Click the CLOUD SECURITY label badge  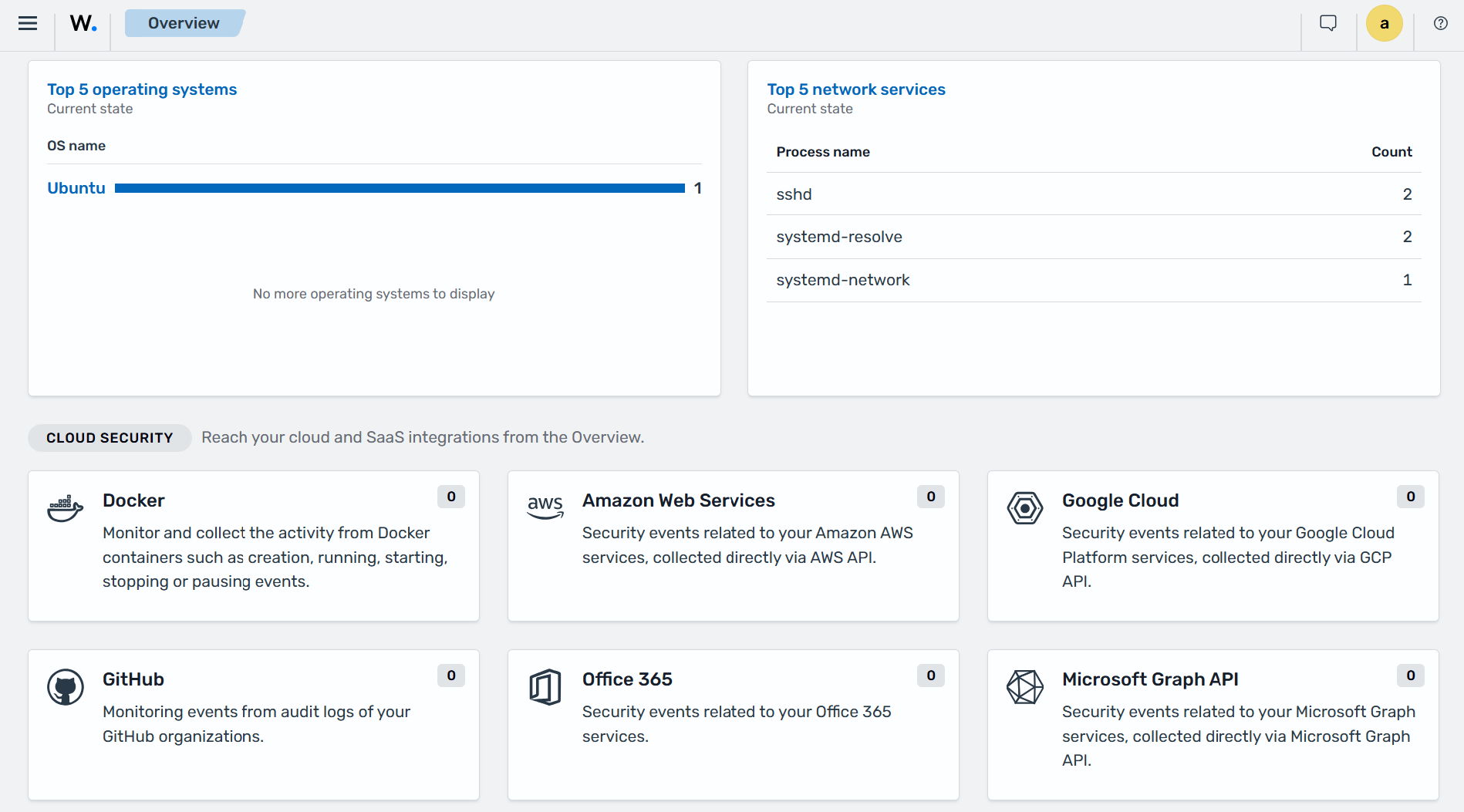coord(110,438)
